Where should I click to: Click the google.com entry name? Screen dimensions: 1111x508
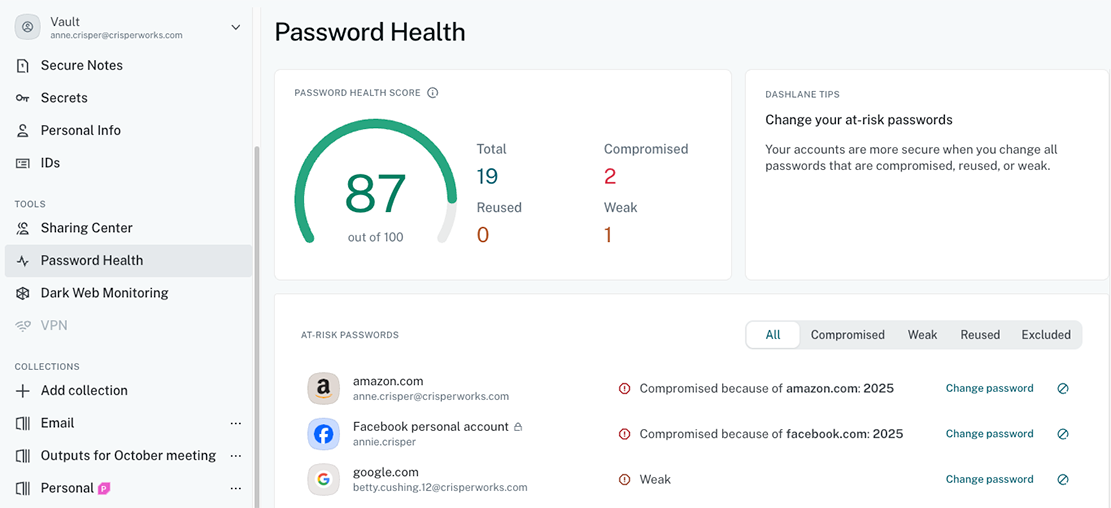(384, 473)
